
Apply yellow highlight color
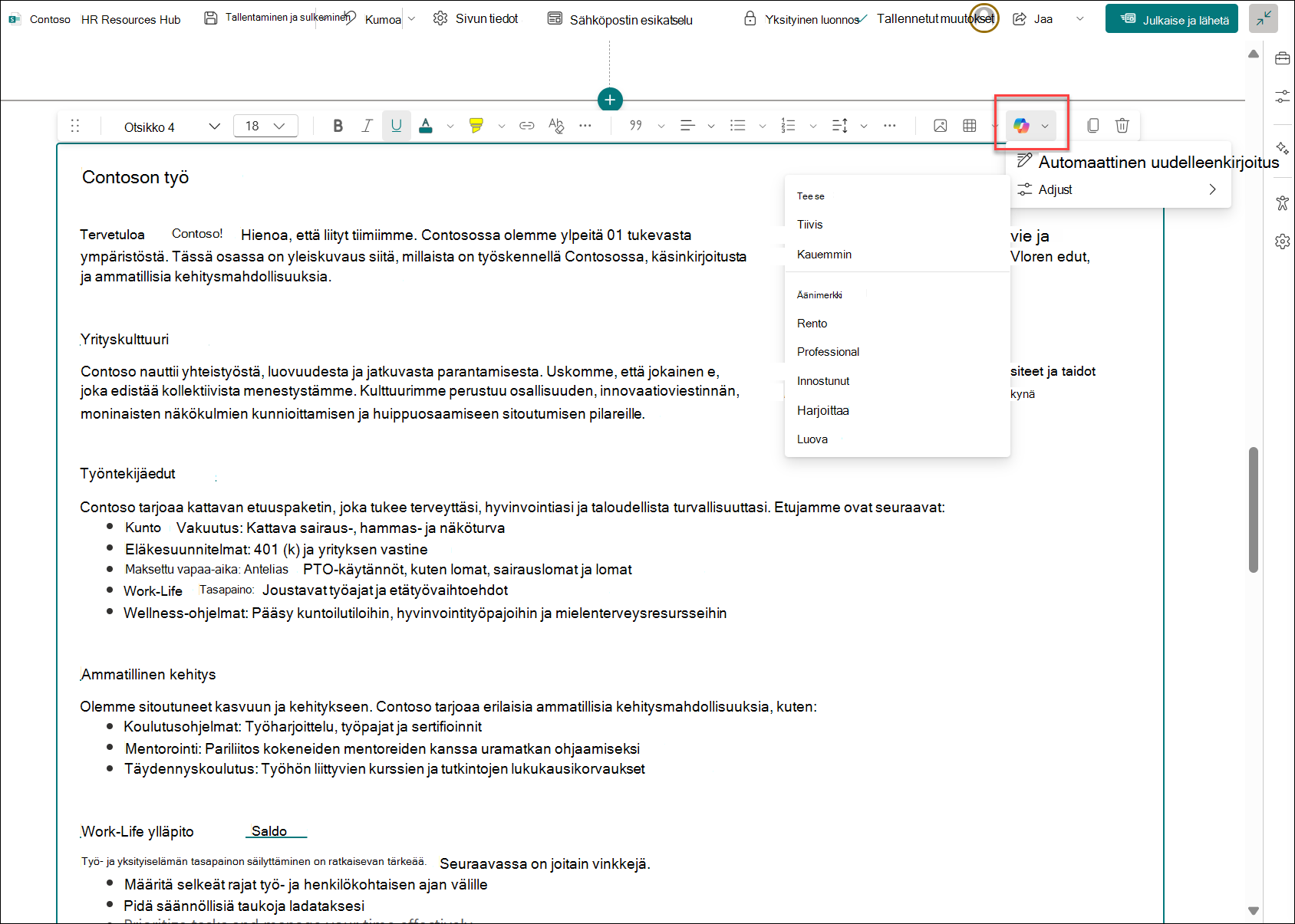click(476, 126)
